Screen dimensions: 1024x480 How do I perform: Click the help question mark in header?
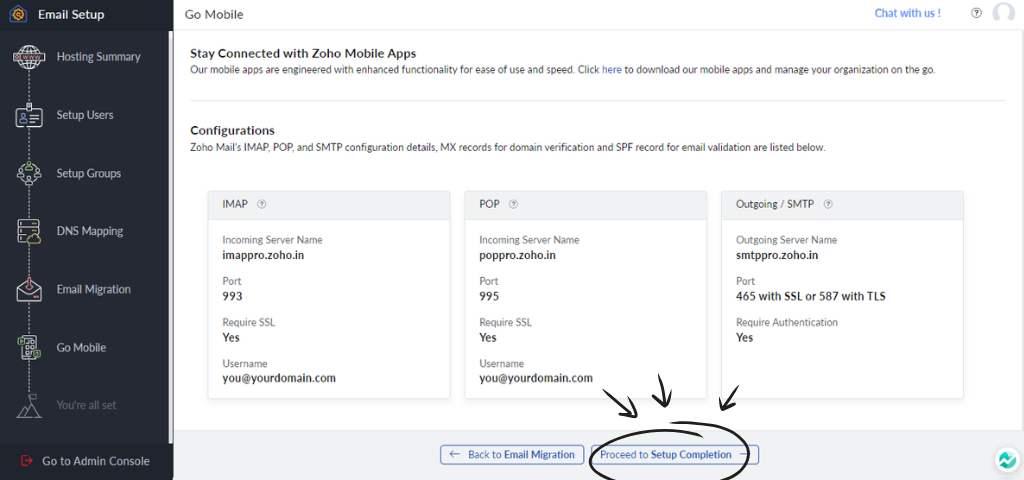(x=976, y=13)
